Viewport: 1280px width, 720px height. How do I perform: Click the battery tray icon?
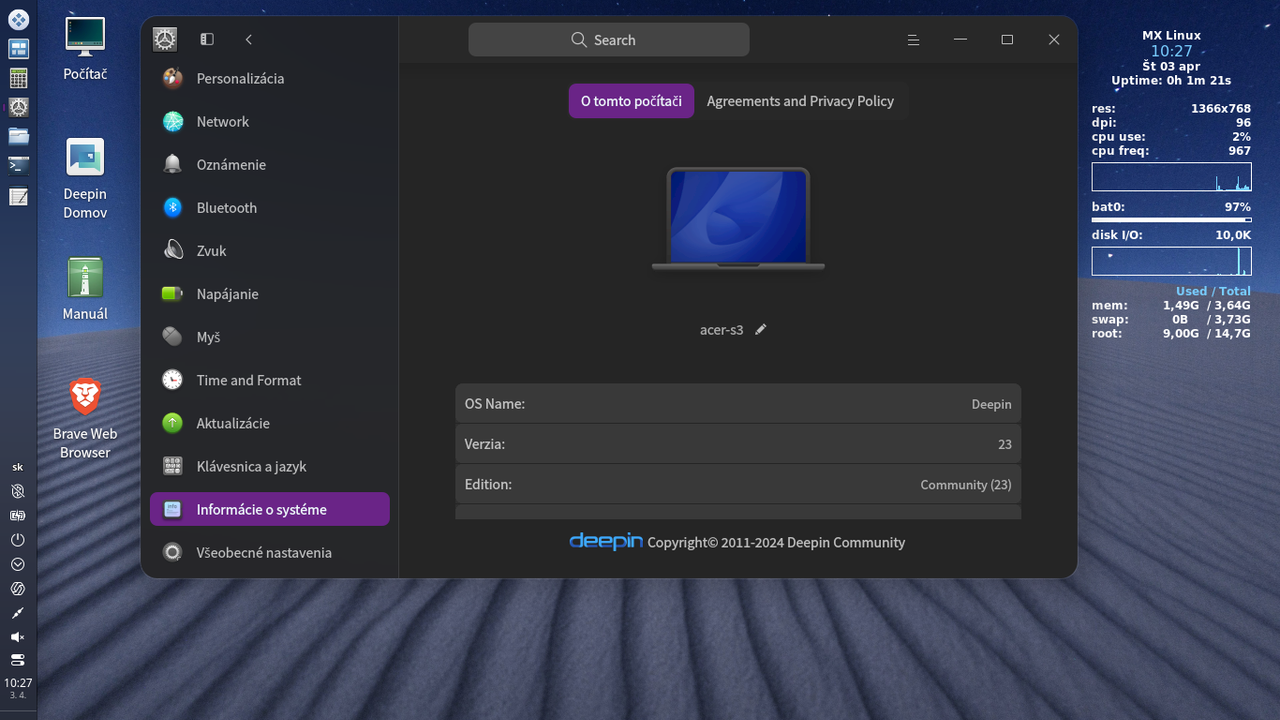tap(18, 515)
